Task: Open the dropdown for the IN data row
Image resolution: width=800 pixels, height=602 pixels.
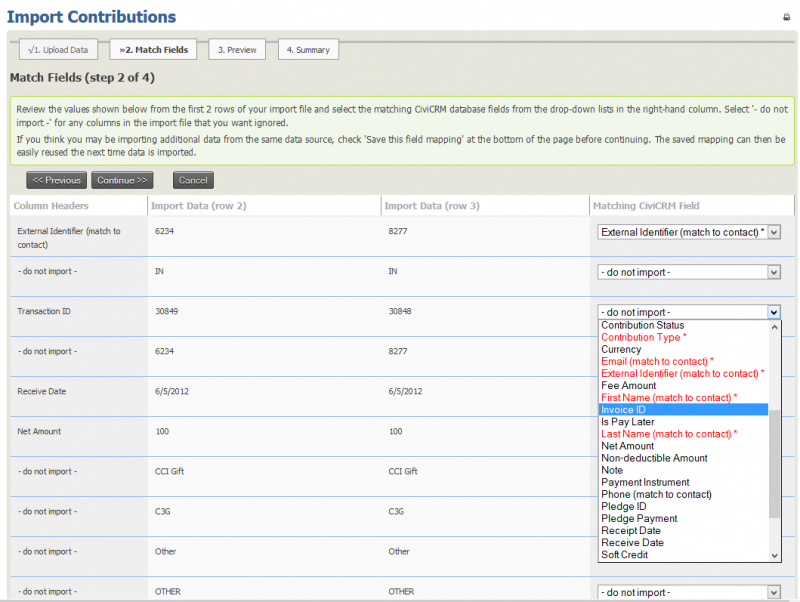Action: click(x=689, y=272)
